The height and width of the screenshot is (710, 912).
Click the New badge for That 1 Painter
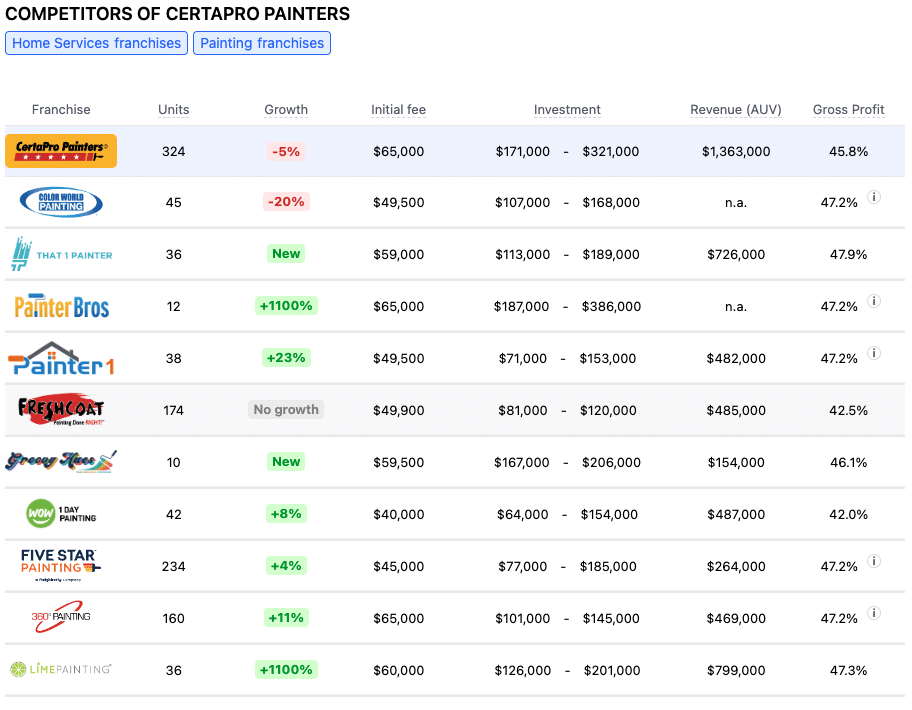[286, 254]
